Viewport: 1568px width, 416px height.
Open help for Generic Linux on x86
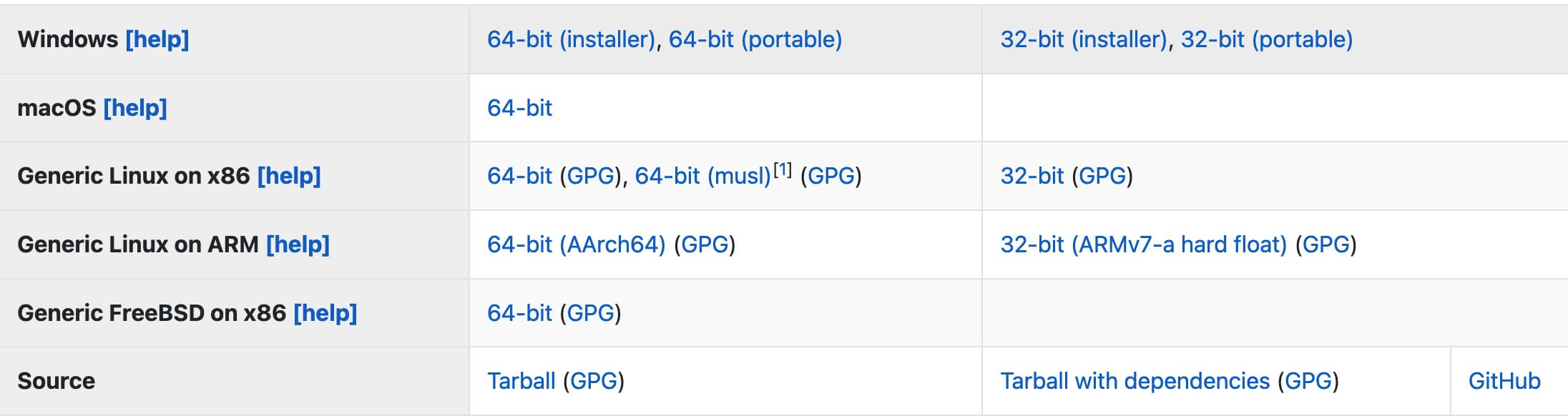(289, 176)
